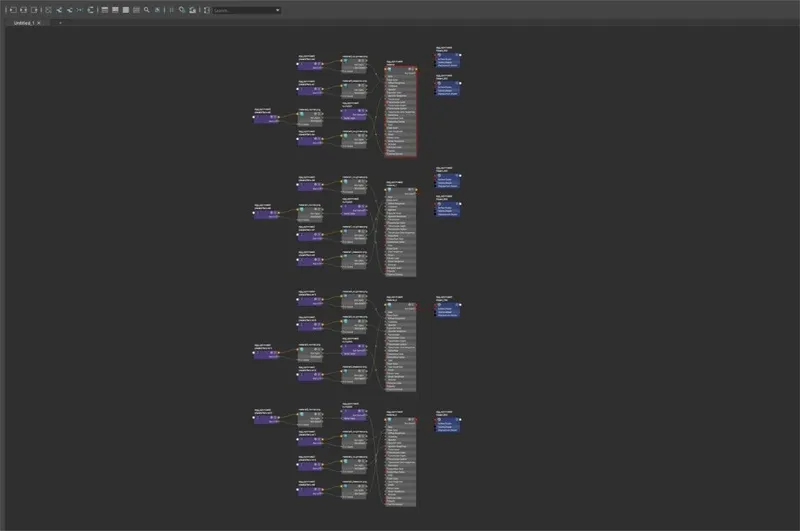The width and height of the screenshot is (800, 531).
Task: Select the purple bump node in the top group
Action: (354, 114)
